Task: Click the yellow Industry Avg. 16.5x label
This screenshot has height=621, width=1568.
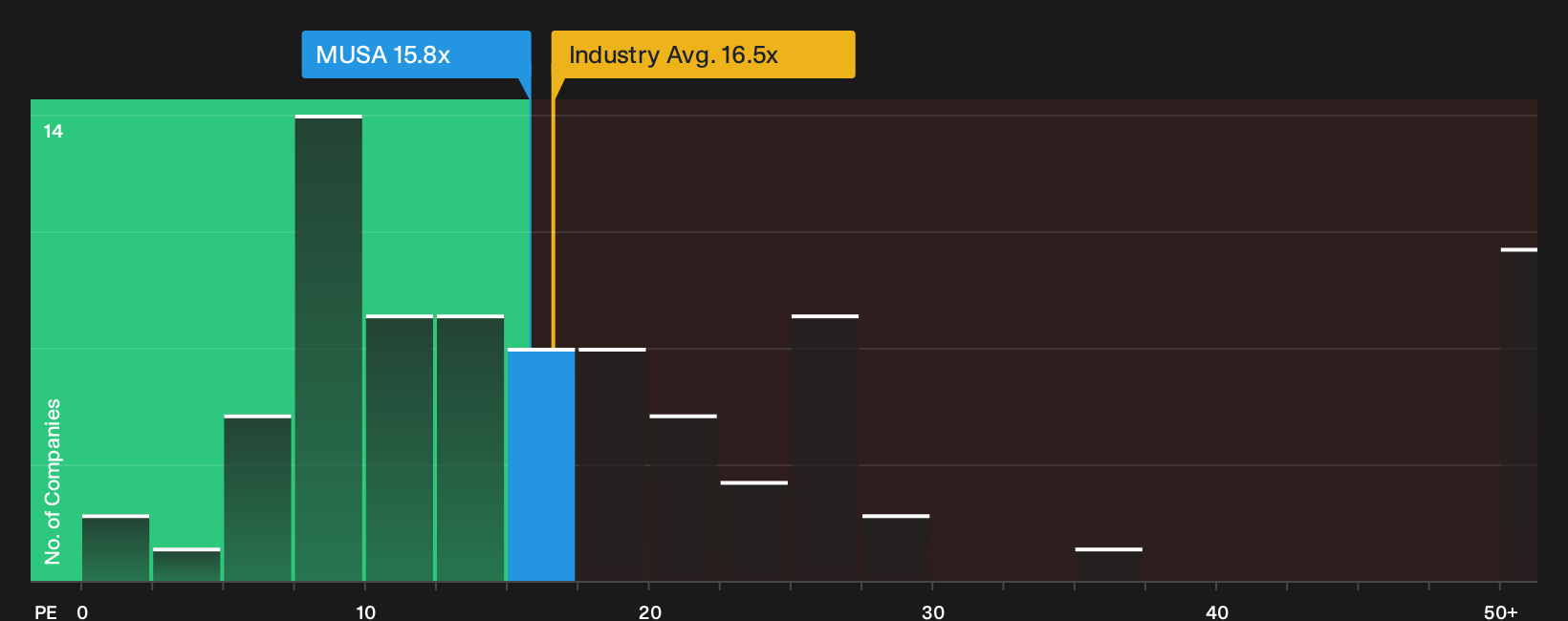Action: (x=703, y=54)
